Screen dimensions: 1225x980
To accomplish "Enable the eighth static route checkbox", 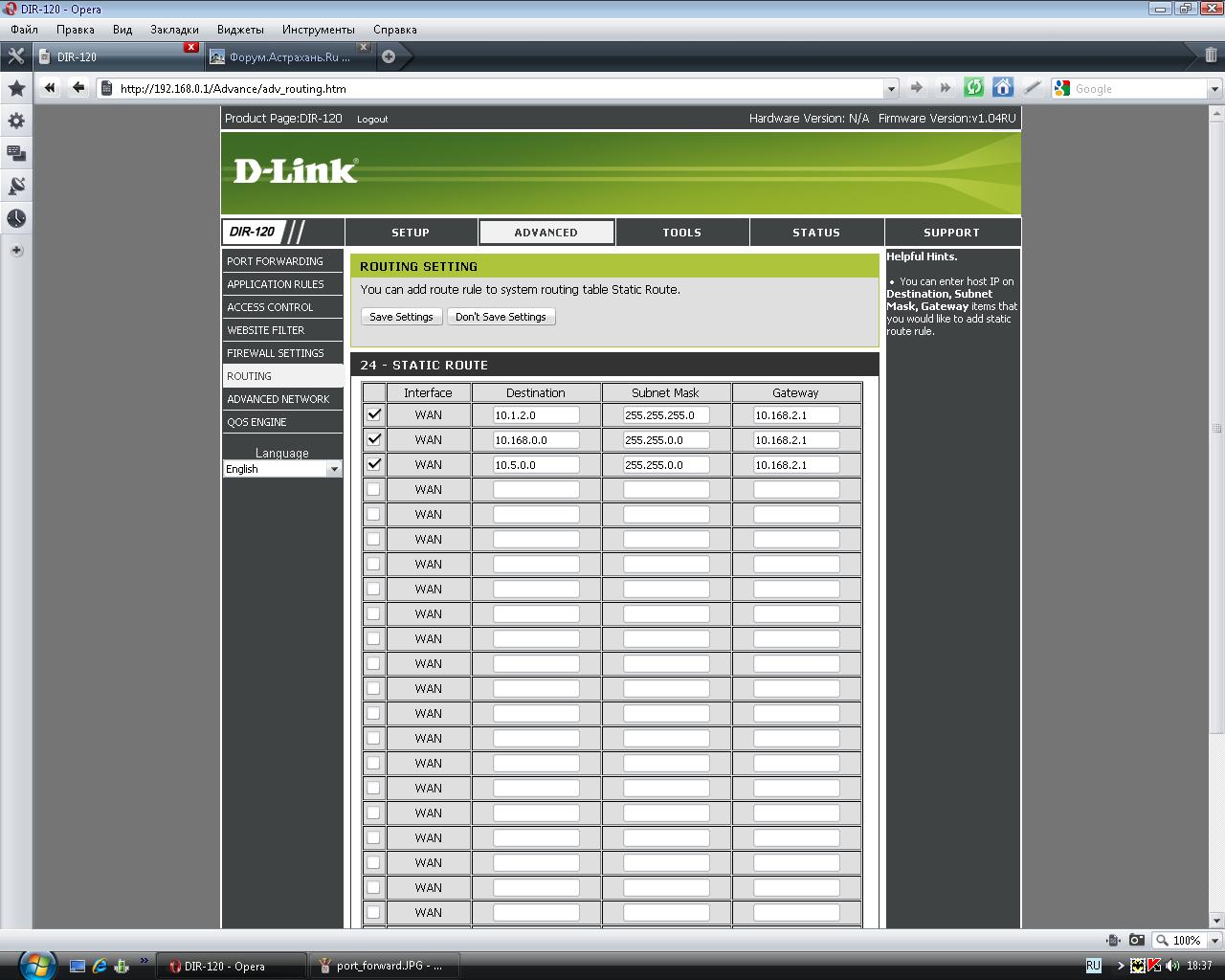I will (x=374, y=589).
